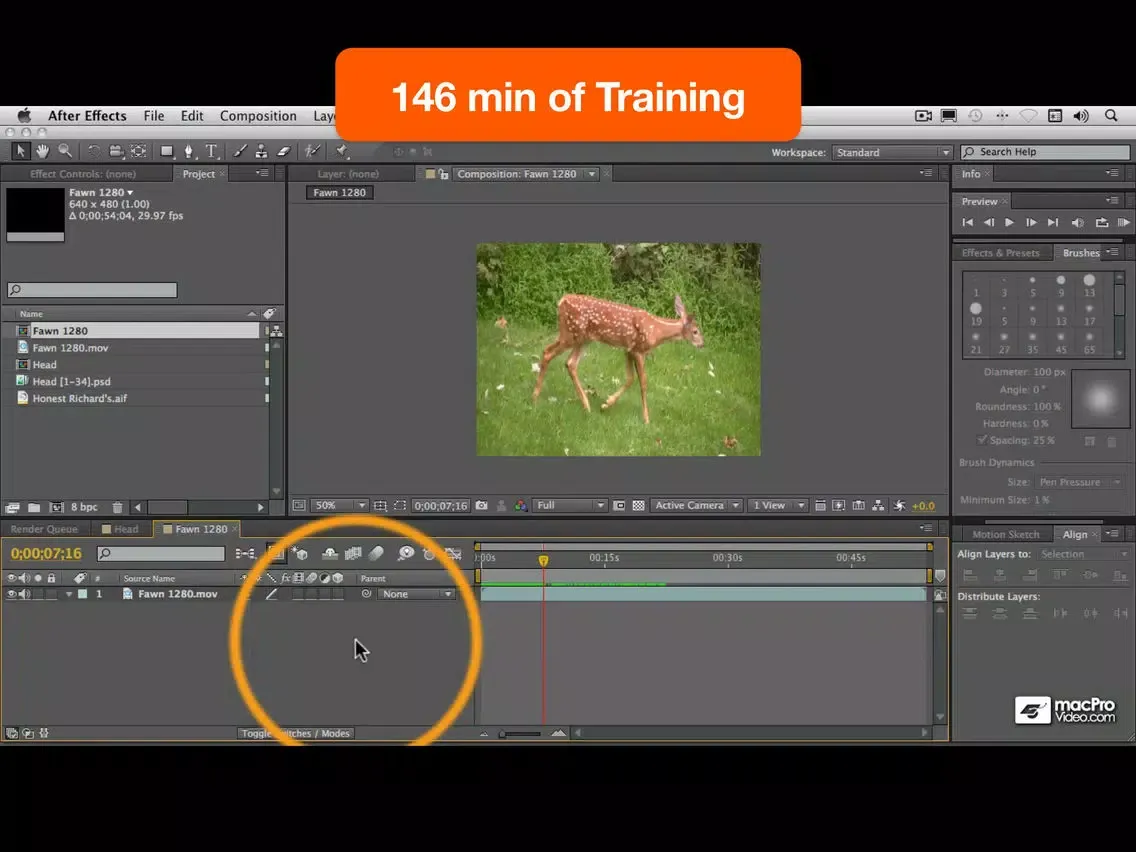Open brush Size Pen Pressure dropdown
1136x852 pixels.
1079,482
